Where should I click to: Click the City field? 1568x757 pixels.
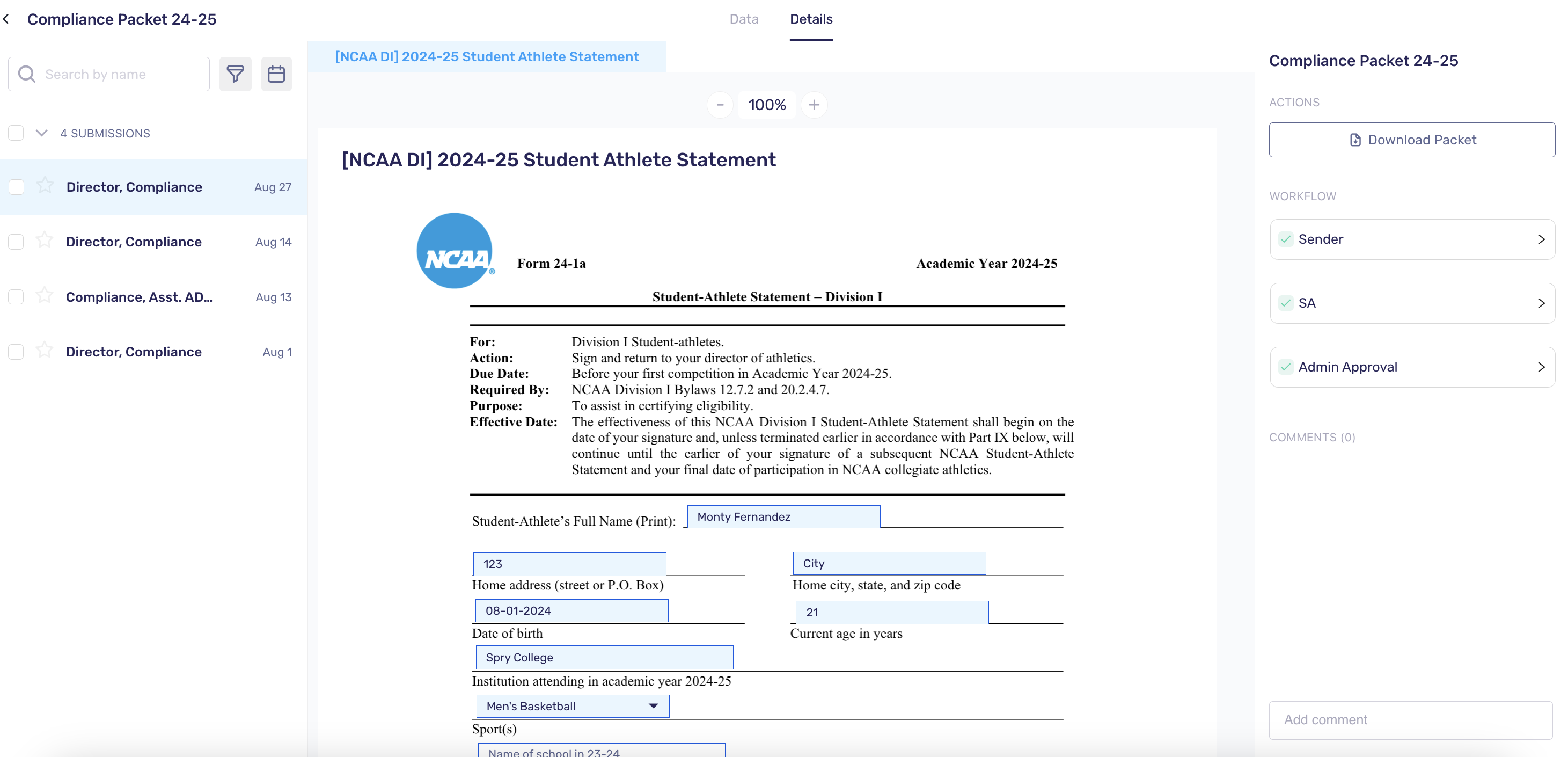[x=889, y=563]
